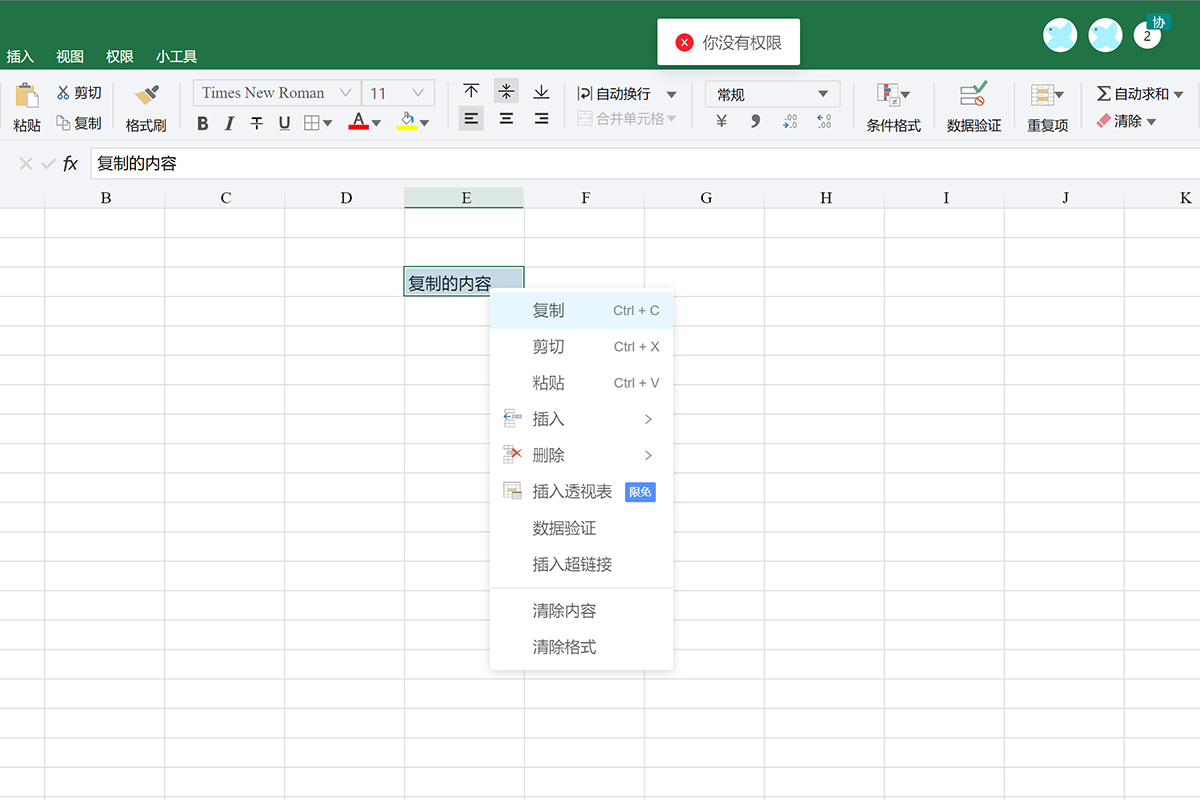Toggle strikethrough formatting
Viewport: 1200px width, 800px height.
pos(257,123)
